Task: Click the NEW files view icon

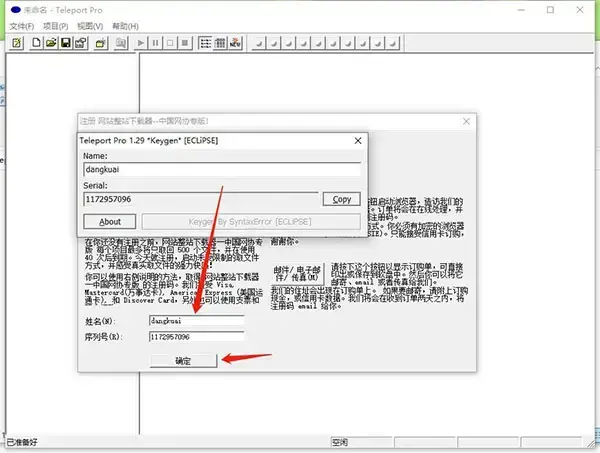Action: [235, 43]
